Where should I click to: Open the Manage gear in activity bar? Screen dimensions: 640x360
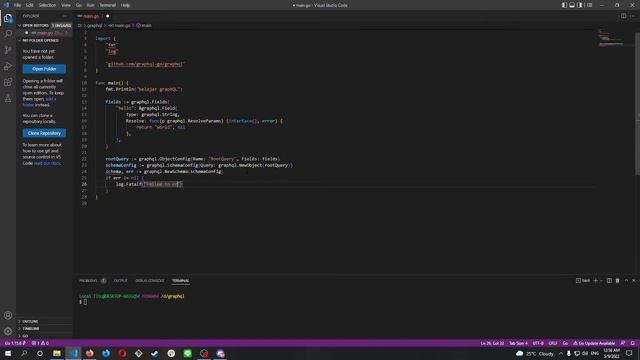click(8, 331)
